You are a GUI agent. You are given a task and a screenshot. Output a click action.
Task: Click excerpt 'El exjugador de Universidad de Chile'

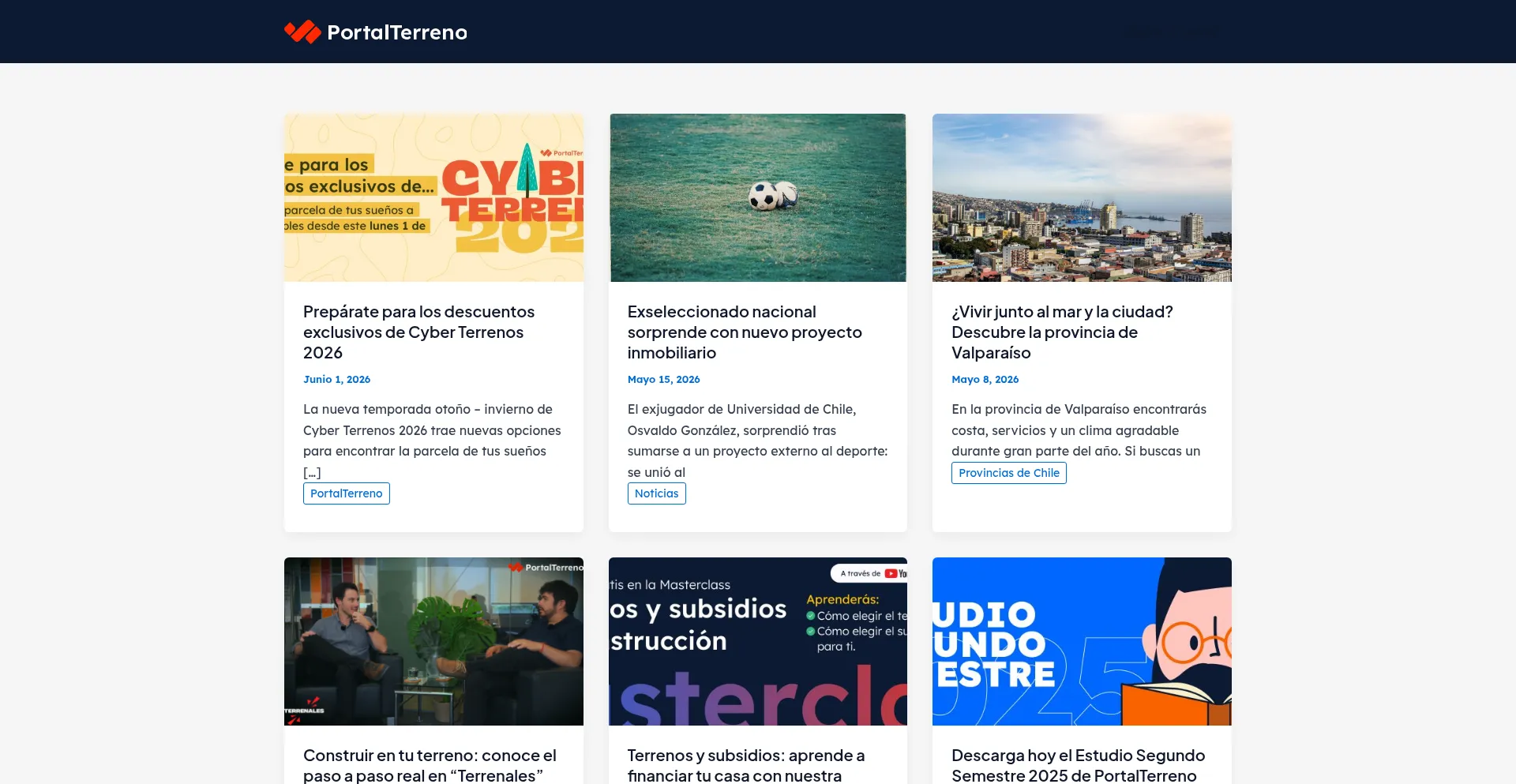(x=758, y=441)
